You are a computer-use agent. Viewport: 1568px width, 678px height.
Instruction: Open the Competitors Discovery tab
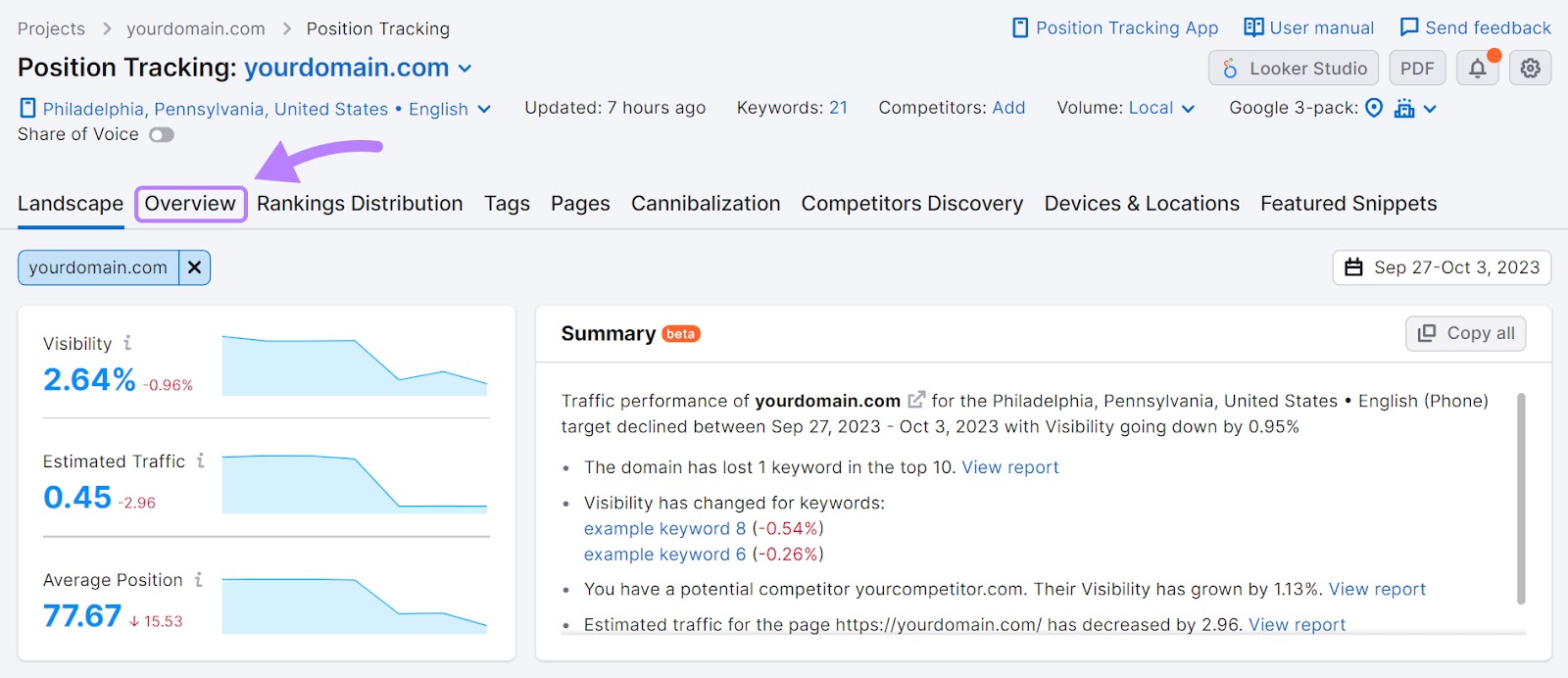pyautogui.click(x=911, y=204)
